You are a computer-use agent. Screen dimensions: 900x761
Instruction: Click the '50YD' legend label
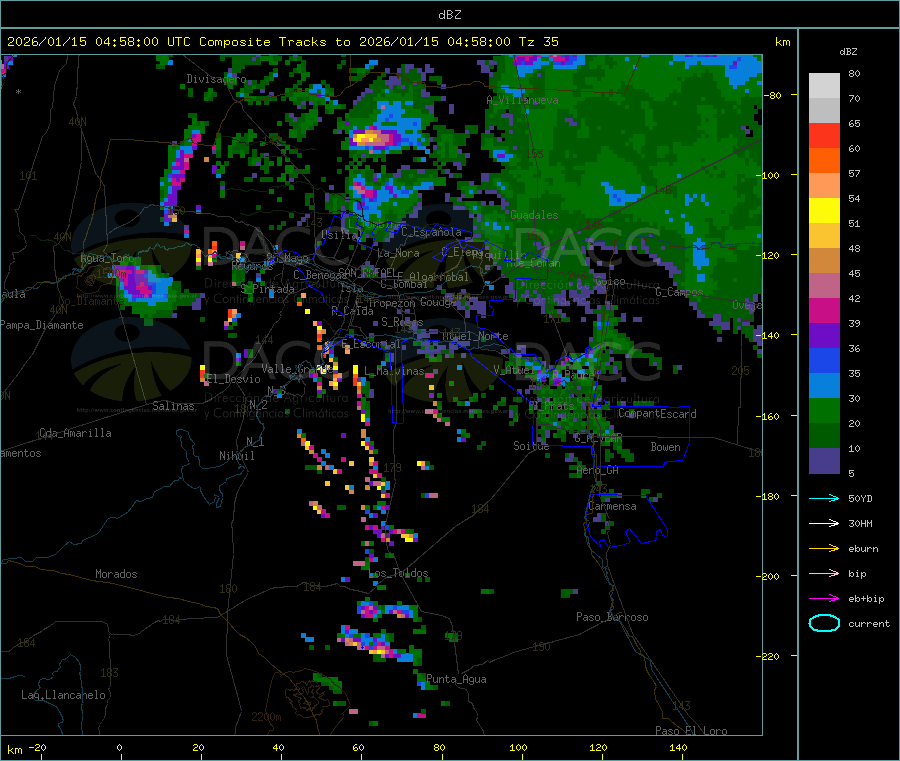(x=860, y=498)
